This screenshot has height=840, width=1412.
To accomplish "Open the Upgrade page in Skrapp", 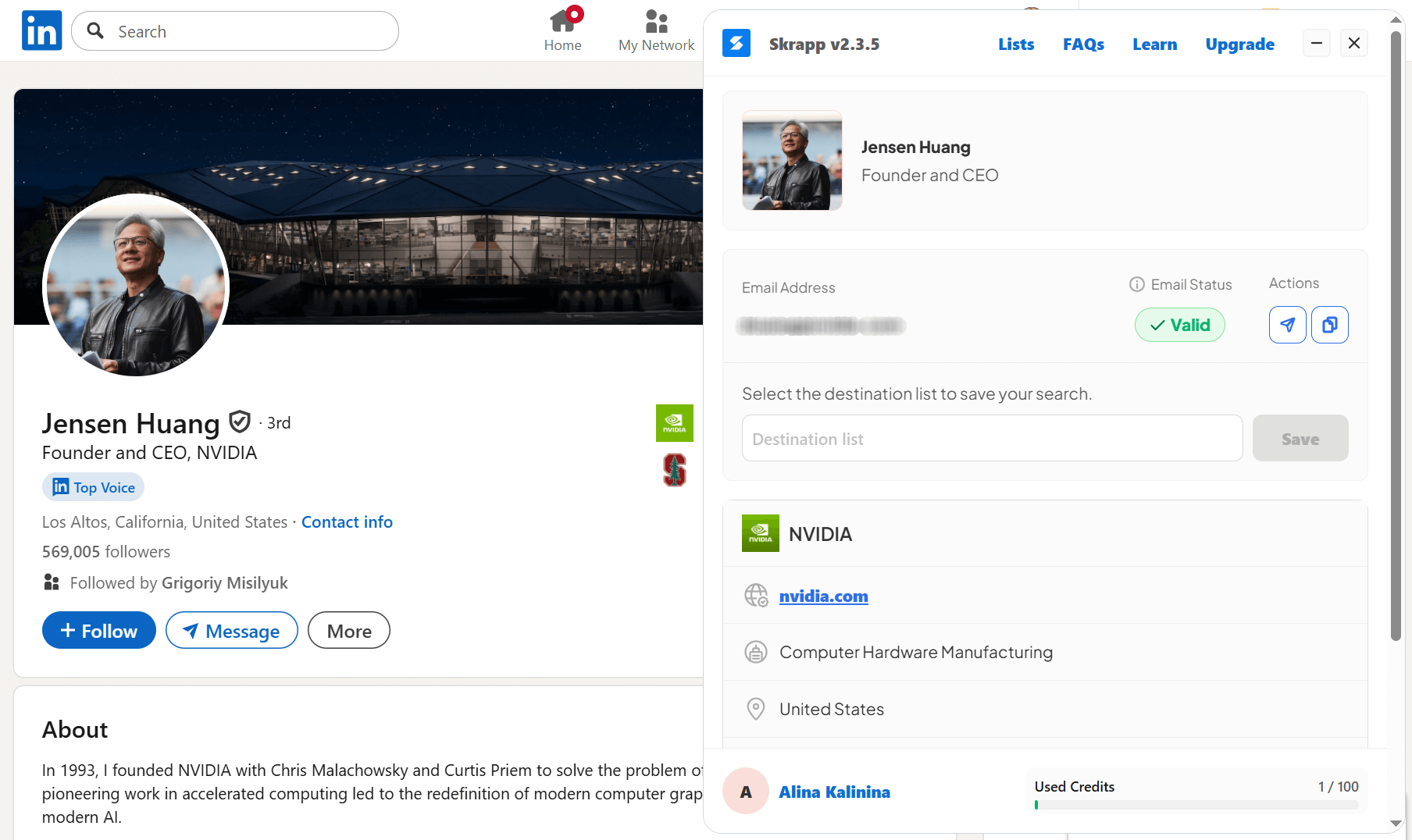I will click(1239, 44).
